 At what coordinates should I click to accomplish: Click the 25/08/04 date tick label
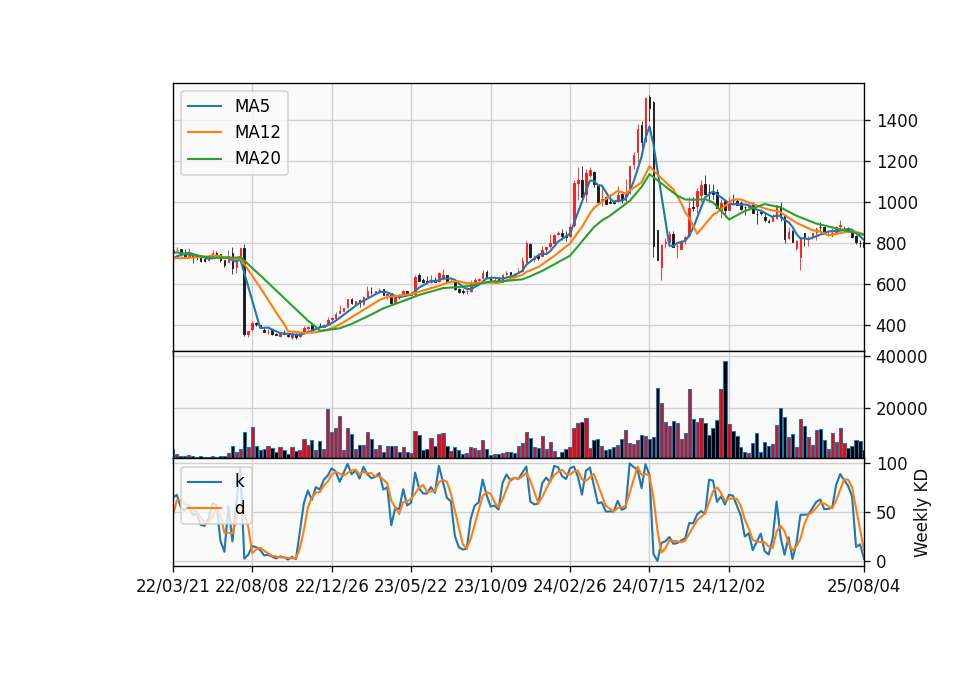[x=863, y=586]
